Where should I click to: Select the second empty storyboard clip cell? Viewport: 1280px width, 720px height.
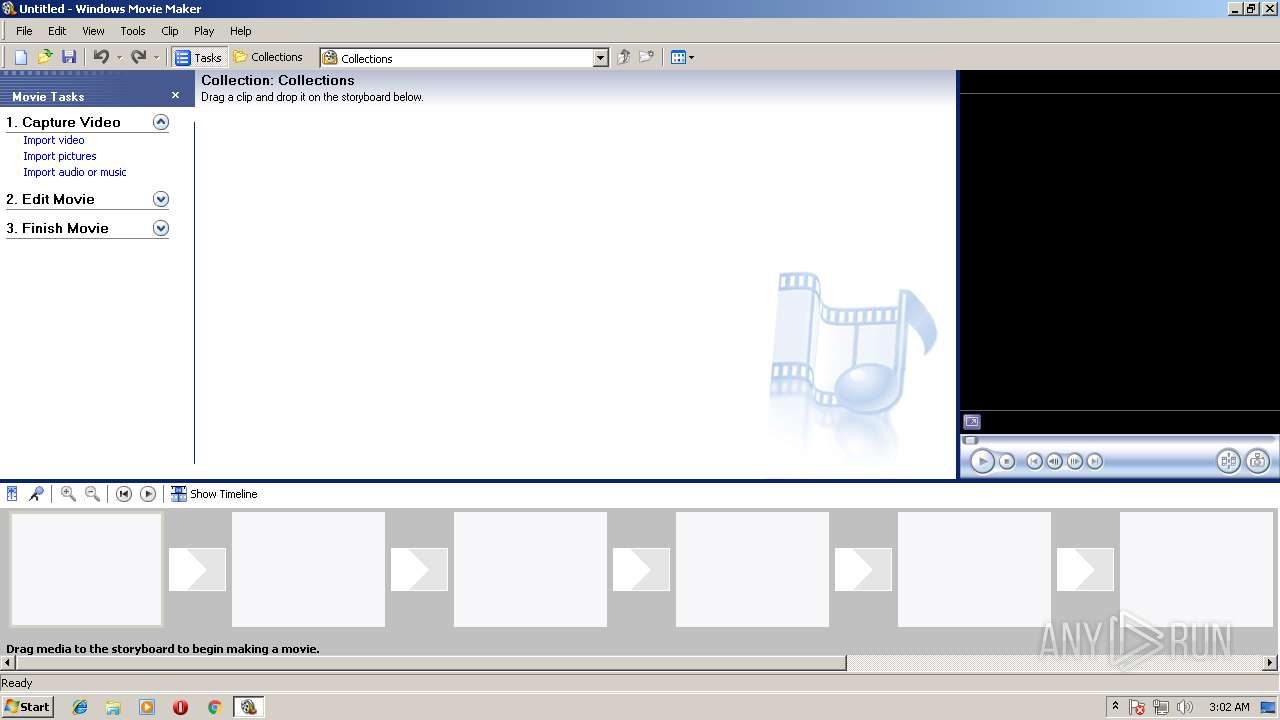click(x=308, y=569)
